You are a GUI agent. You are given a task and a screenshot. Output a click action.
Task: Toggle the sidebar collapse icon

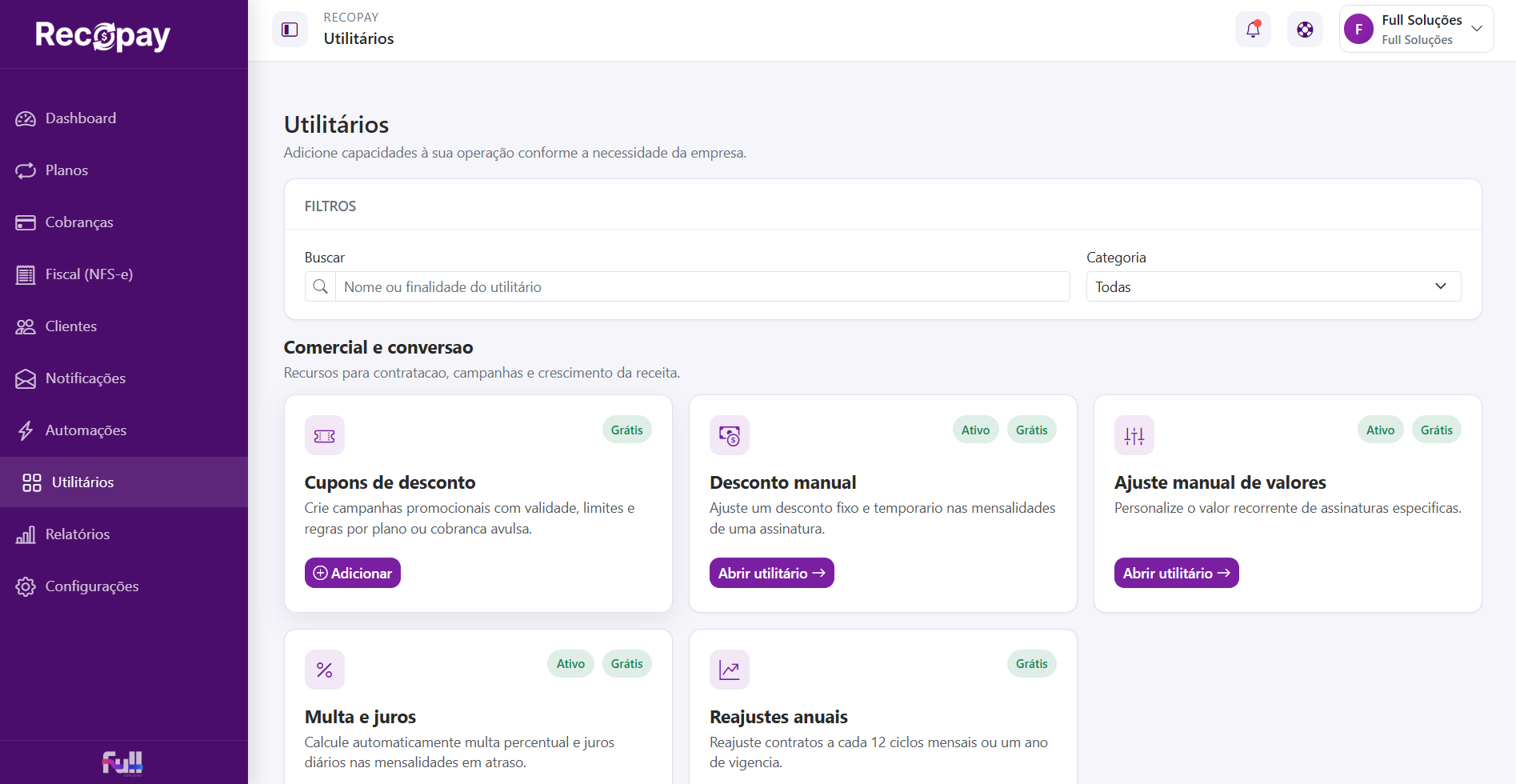290,30
